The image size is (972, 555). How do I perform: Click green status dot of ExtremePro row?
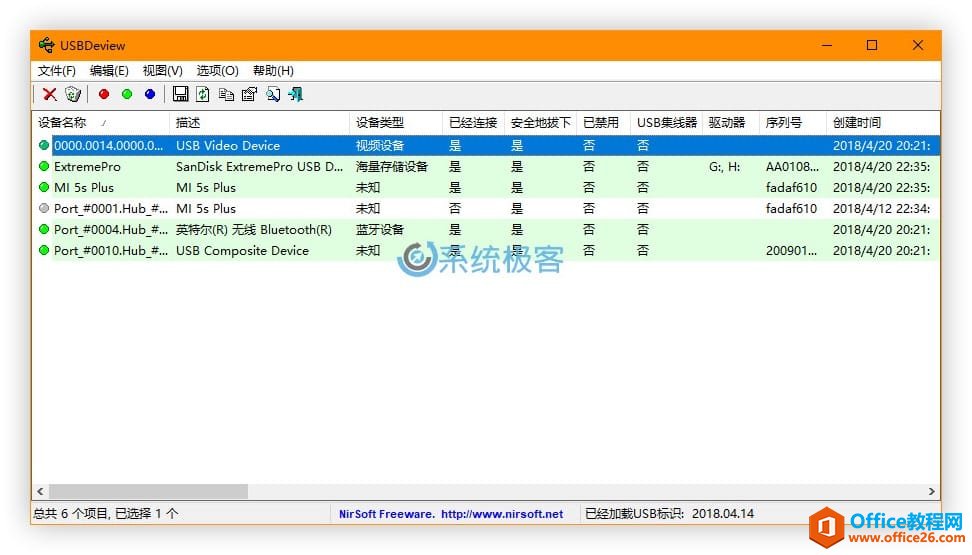(44, 166)
